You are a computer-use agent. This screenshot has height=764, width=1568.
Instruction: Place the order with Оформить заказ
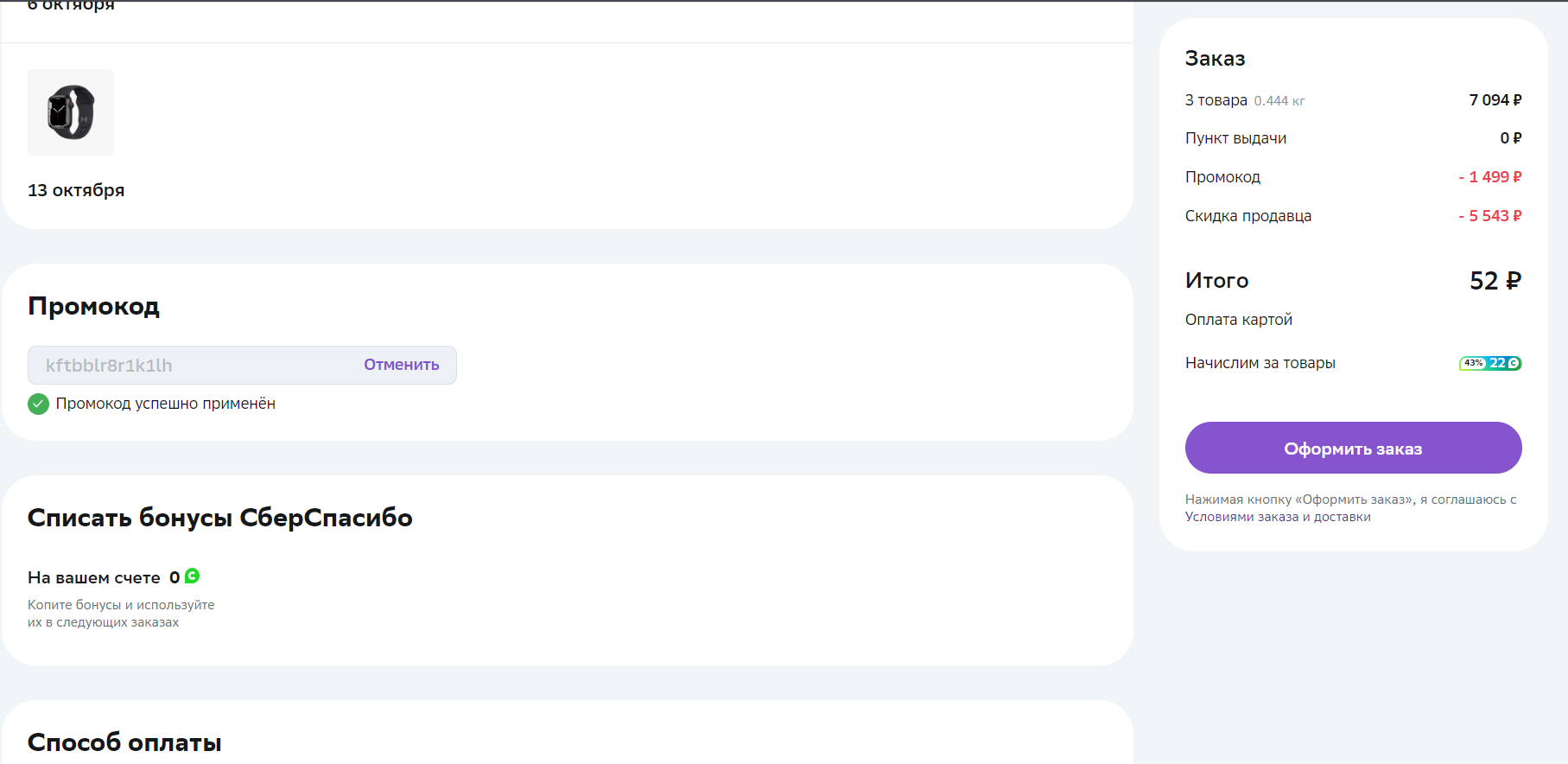pos(1353,448)
